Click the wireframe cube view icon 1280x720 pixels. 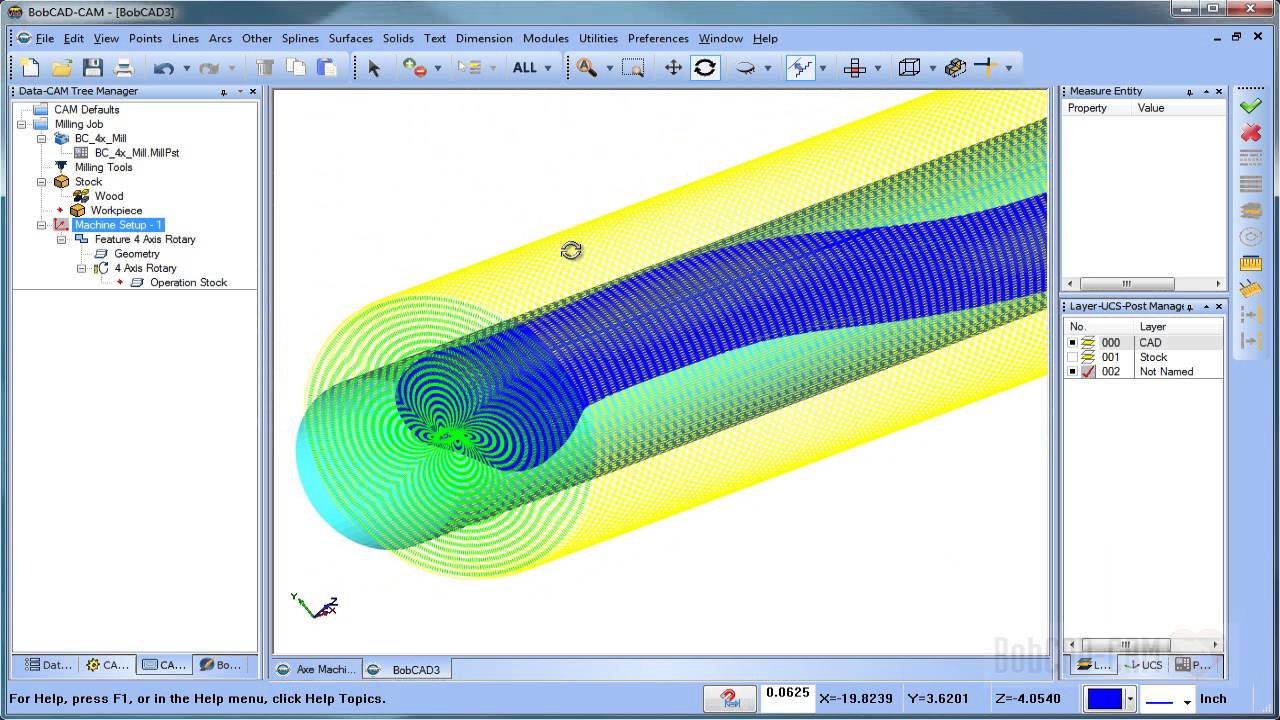909,68
